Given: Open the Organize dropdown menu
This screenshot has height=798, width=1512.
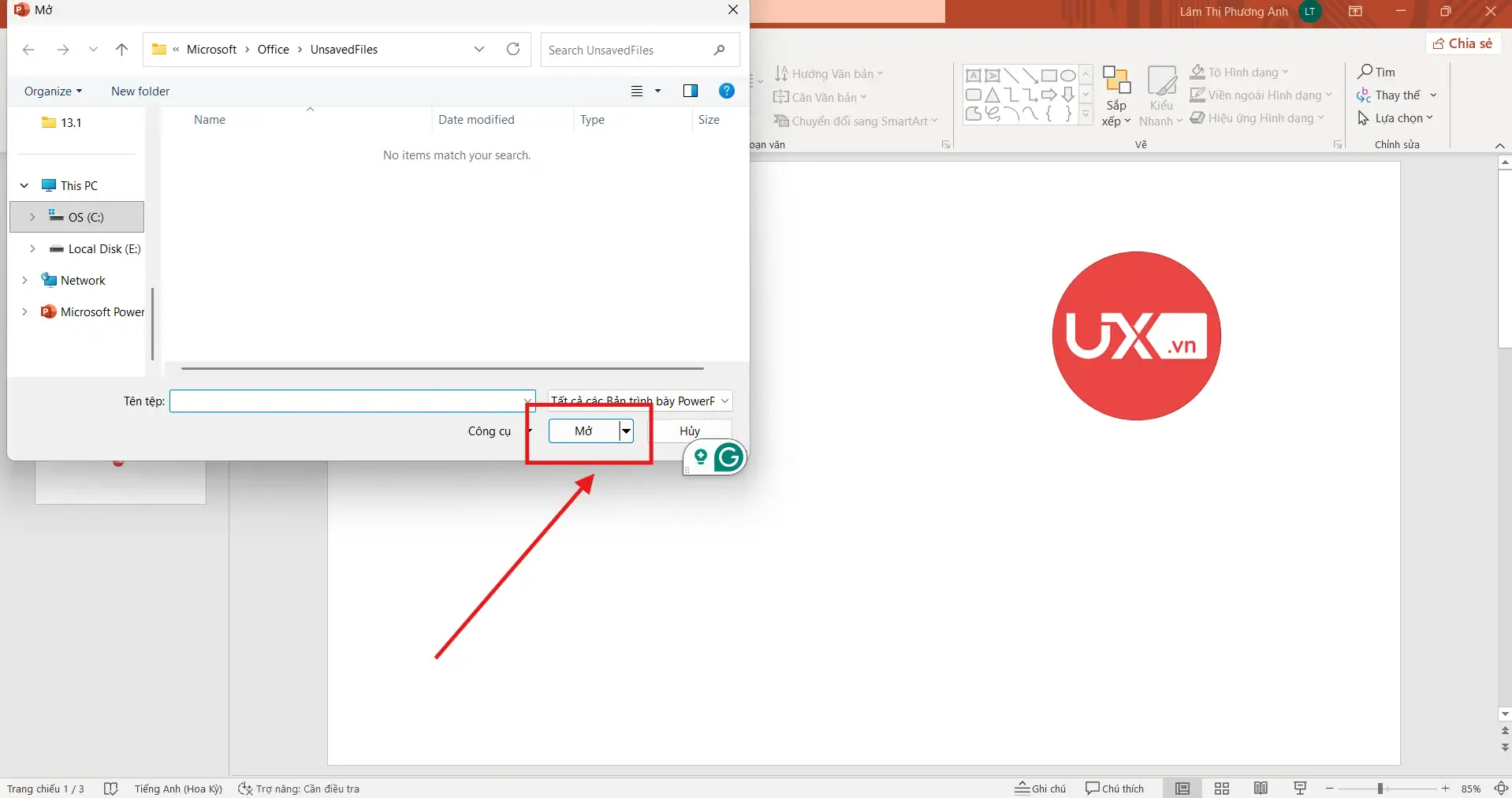Looking at the screenshot, I should pos(53,91).
